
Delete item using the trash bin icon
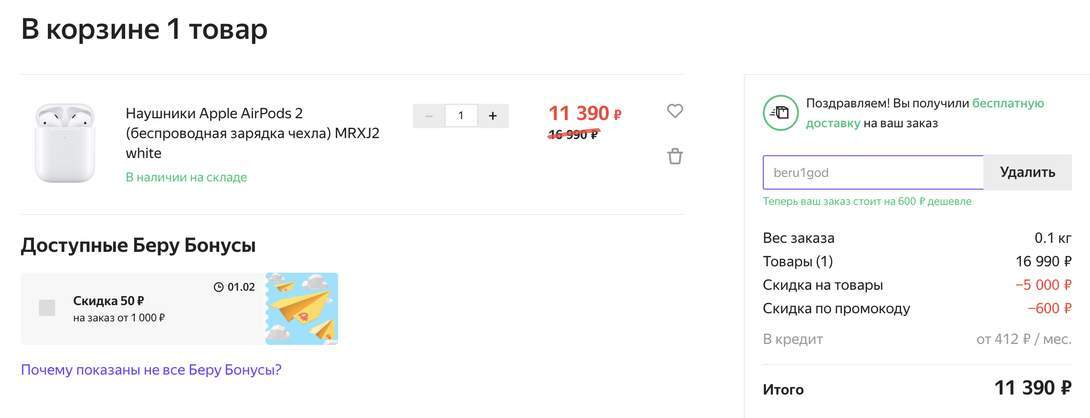click(x=674, y=156)
